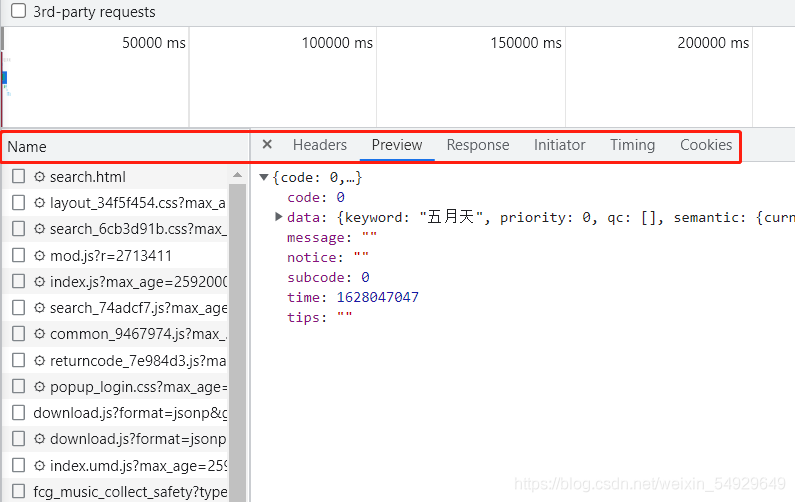Screen dimensions: 795x502
Task: Enable the 3rd-party requests checkbox
Action: (x=18, y=10)
